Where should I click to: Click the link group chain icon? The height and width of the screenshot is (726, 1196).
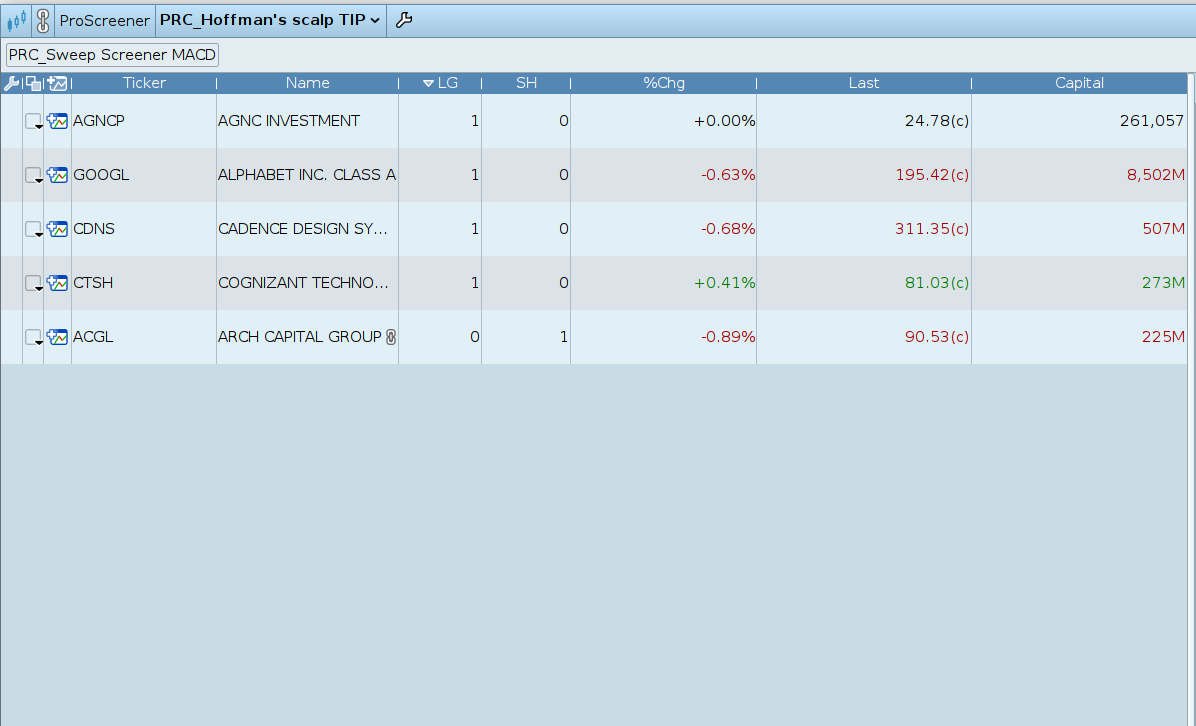43,21
